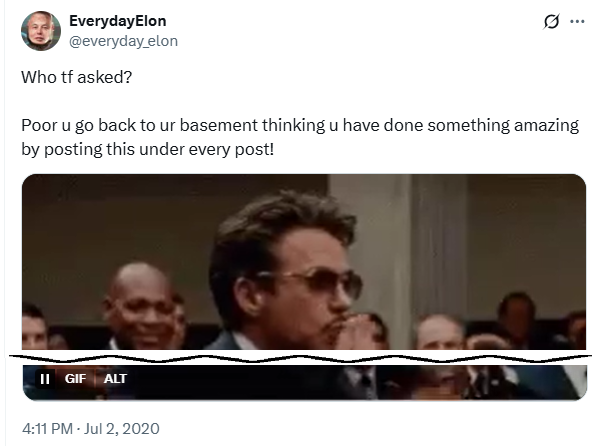Screen dimensions: 592x446
Task: Click the Jul 2, 2020 date text
Action: [x=122, y=429]
